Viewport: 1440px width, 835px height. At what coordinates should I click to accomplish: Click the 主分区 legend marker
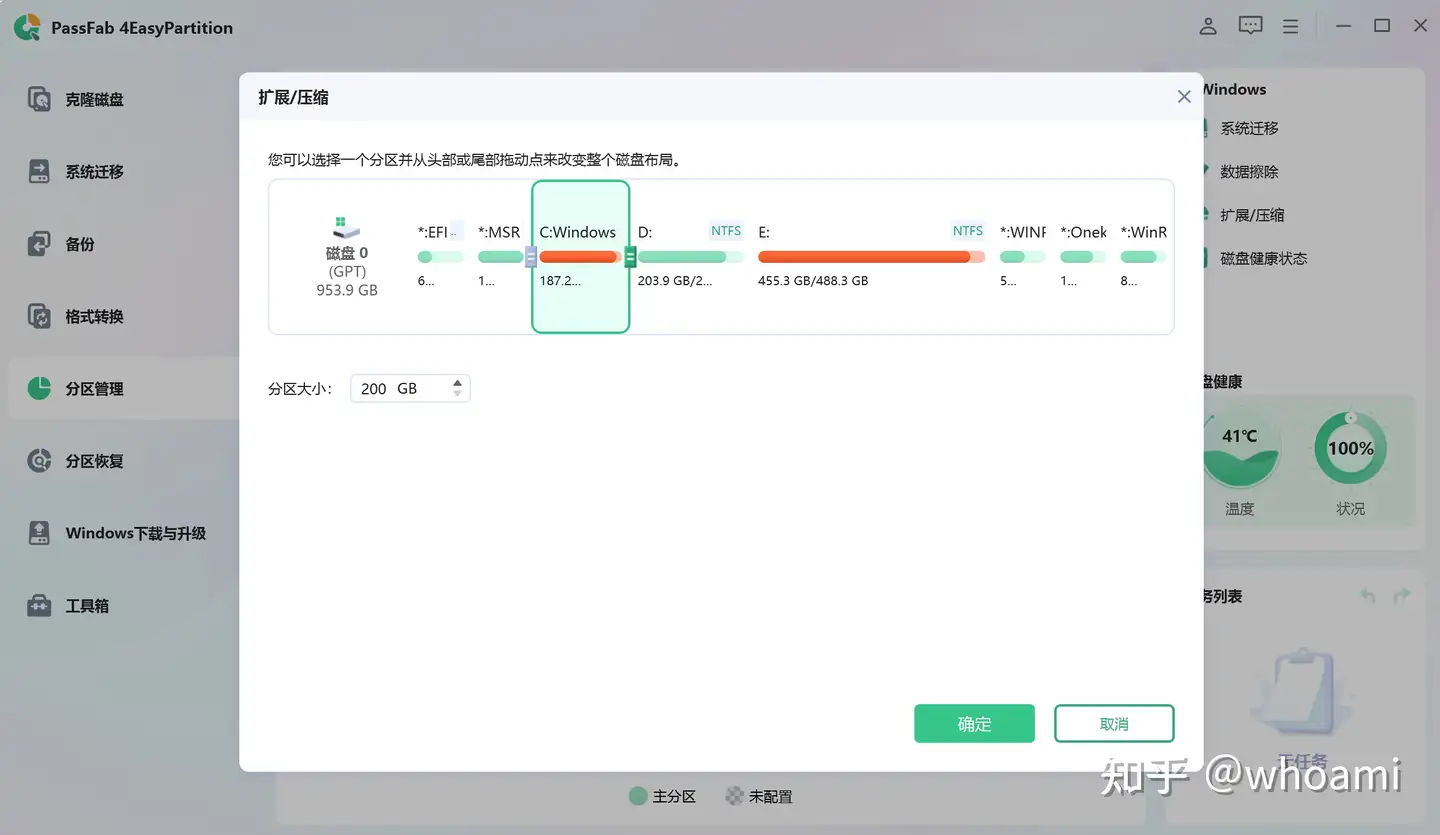[x=638, y=796]
